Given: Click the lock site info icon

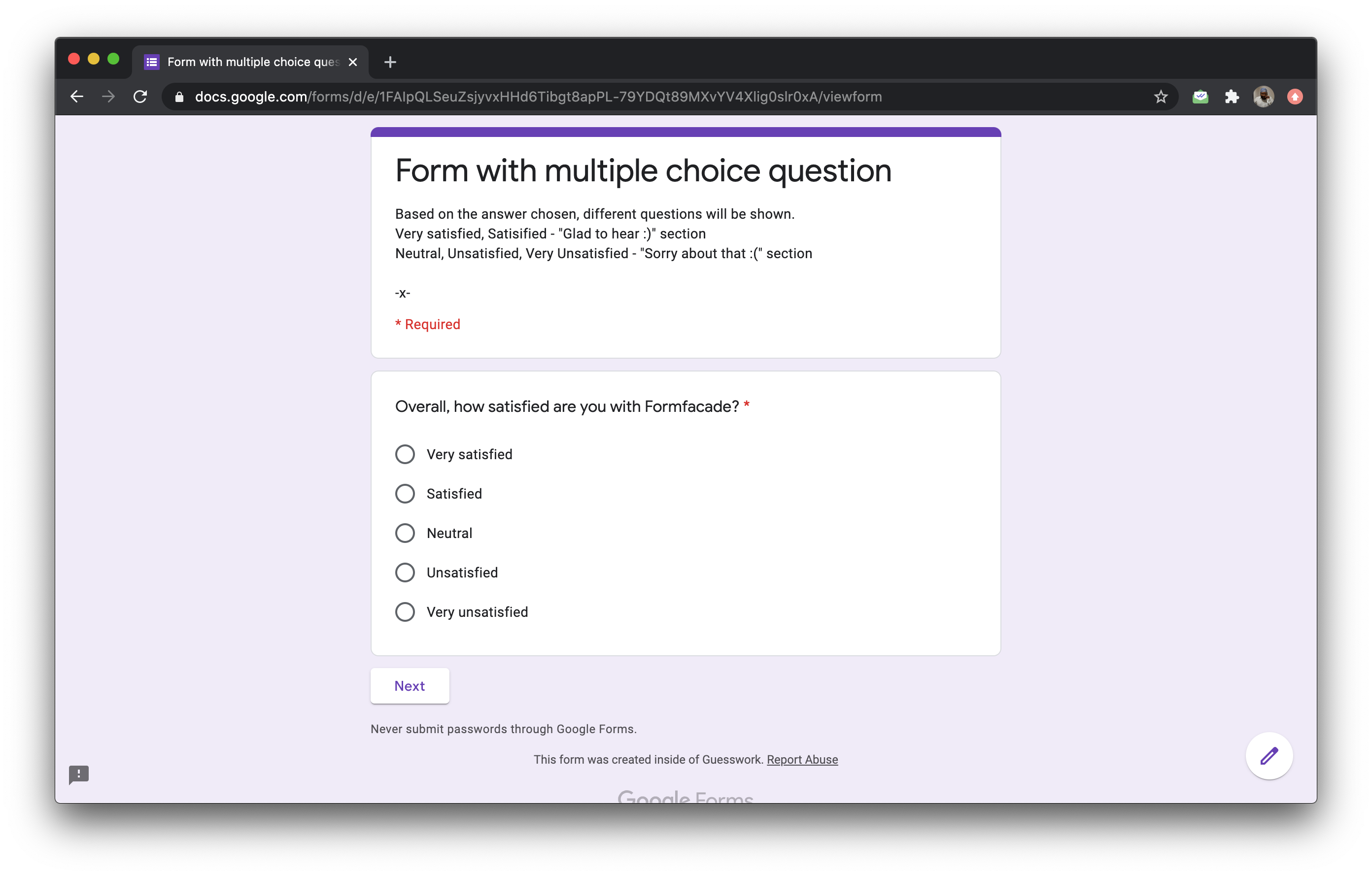Looking at the screenshot, I should [179, 97].
